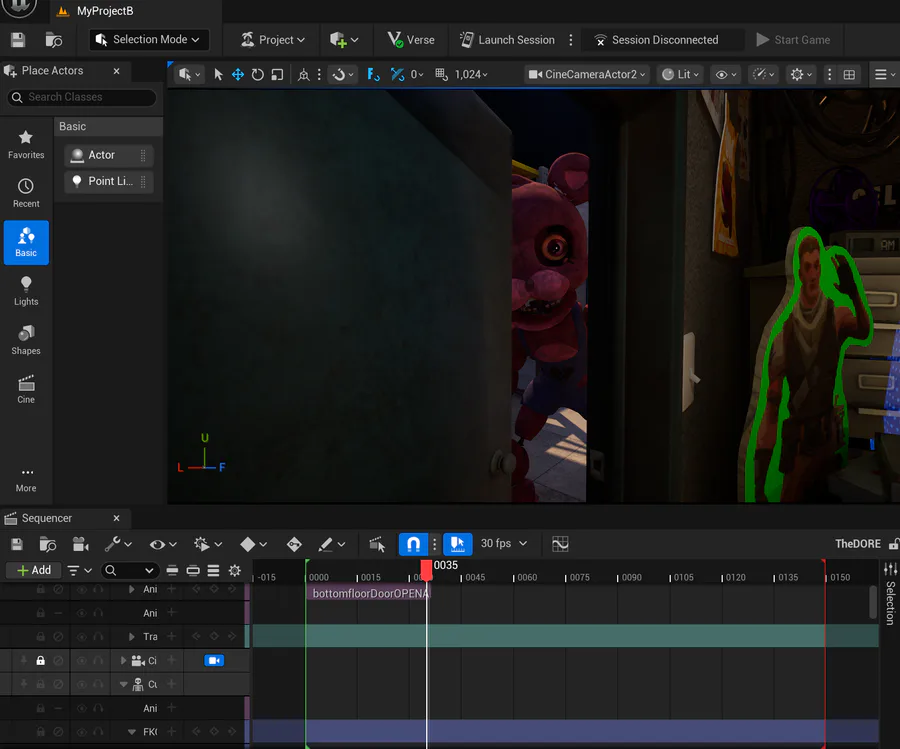Screen dimensions: 900x749
Task: Open the Sequencer keyframe diamond options
Action: click(x=253, y=544)
